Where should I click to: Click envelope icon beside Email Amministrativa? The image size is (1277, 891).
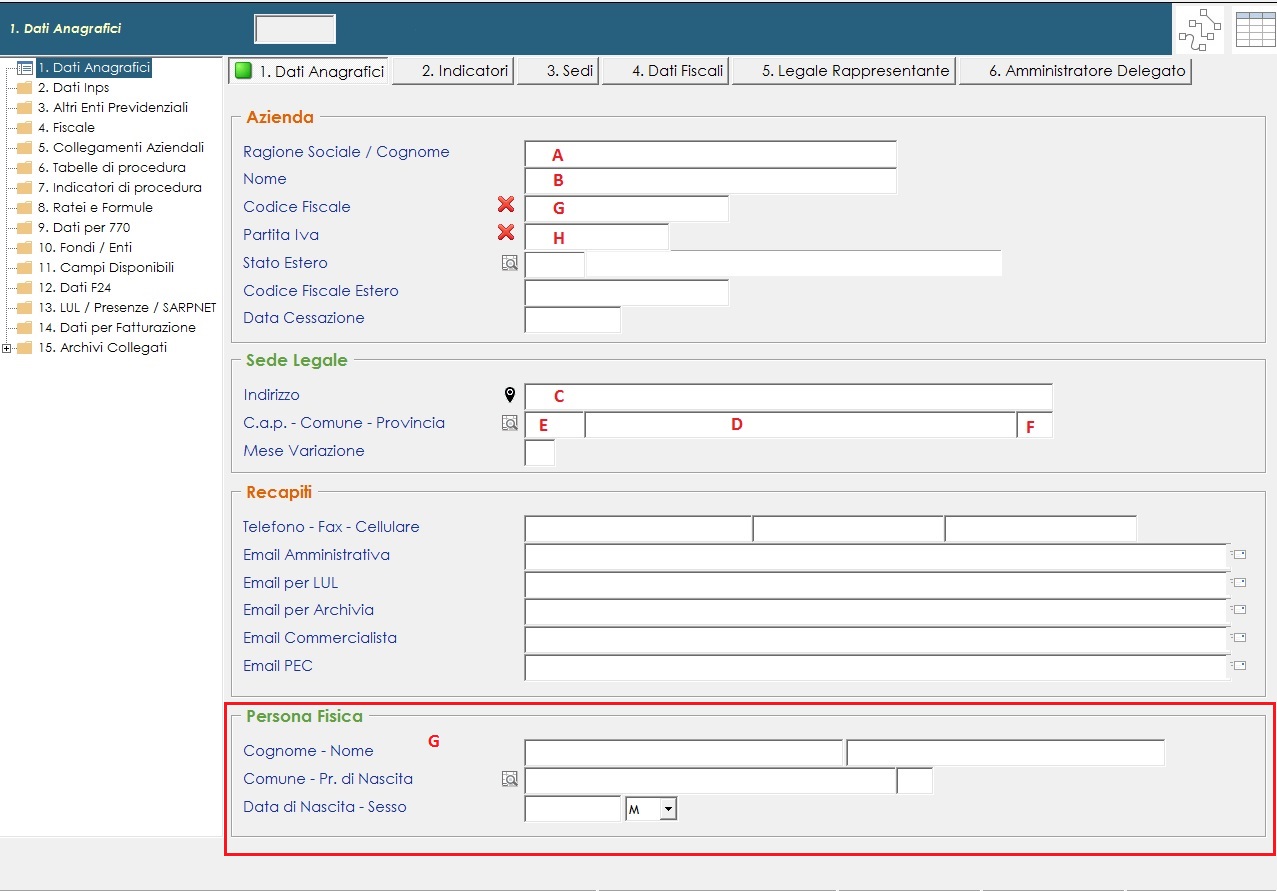[x=1240, y=554]
